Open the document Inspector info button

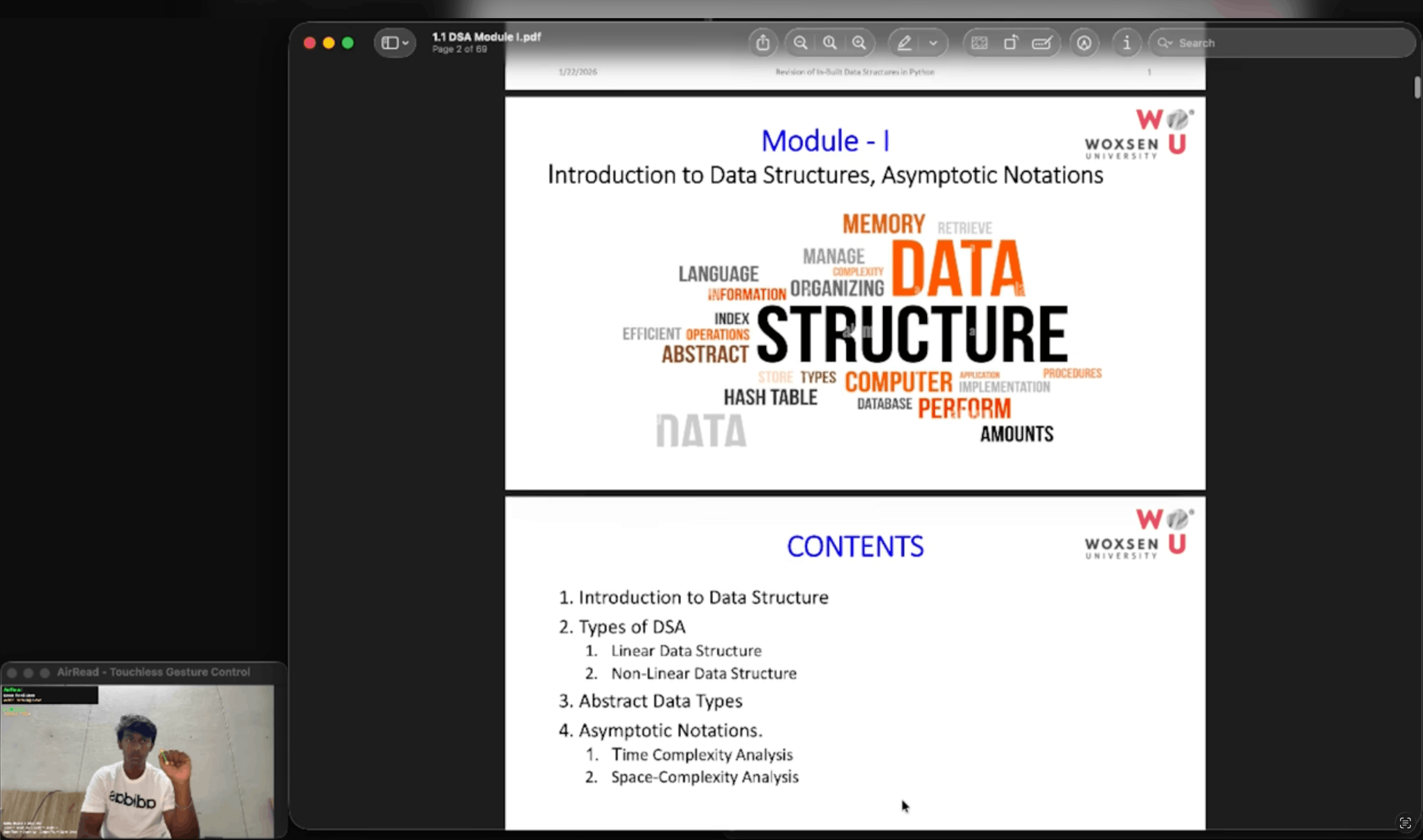click(1127, 43)
